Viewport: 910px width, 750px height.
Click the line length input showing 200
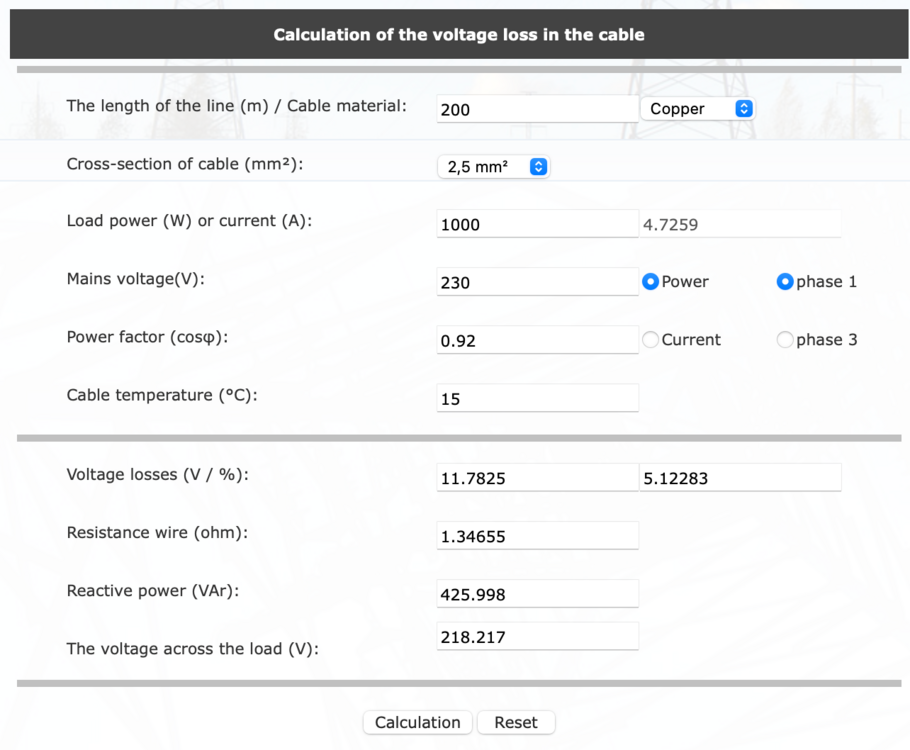click(536, 109)
